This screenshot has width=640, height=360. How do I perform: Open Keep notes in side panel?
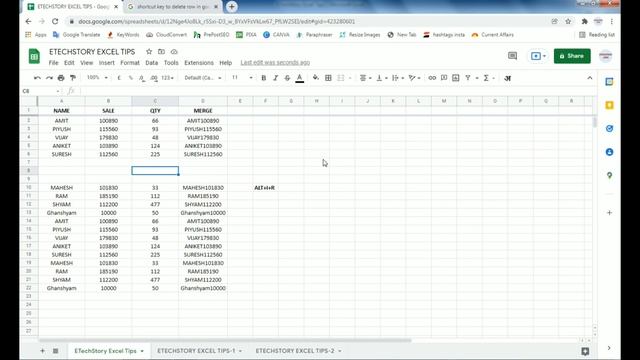(x=609, y=105)
